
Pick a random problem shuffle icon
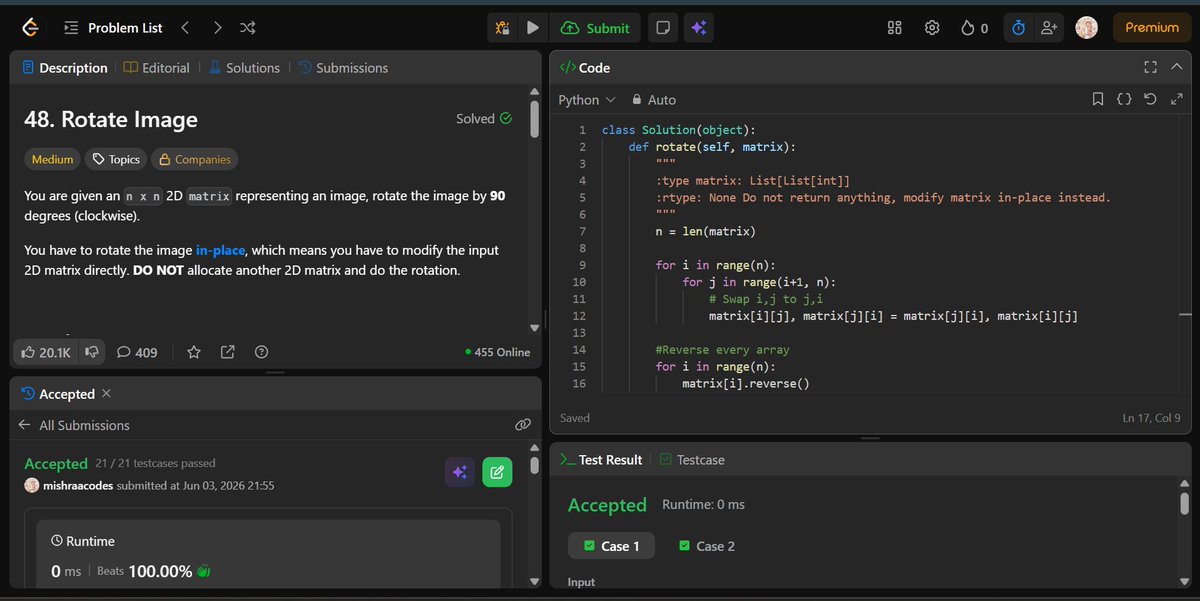(x=248, y=28)
